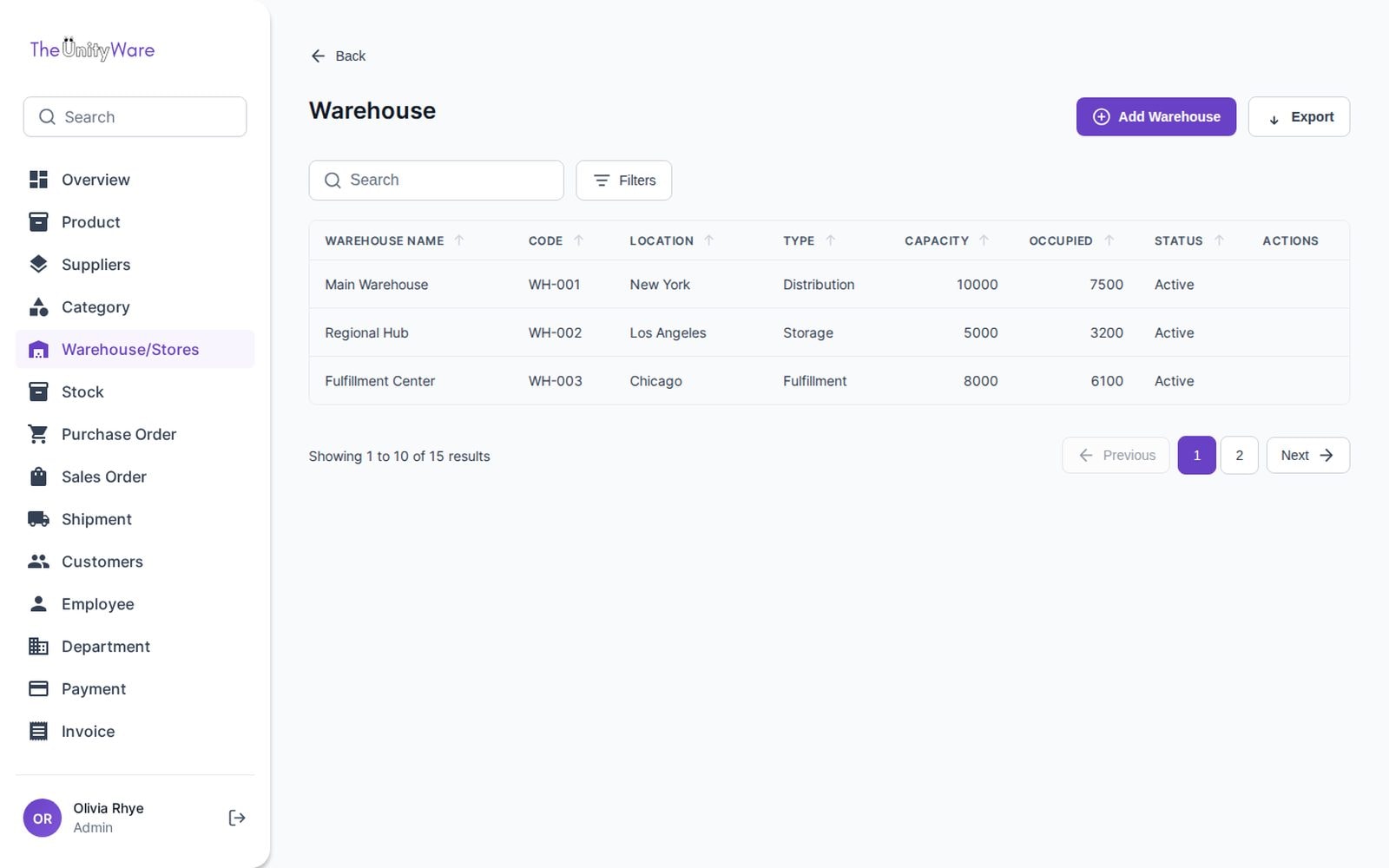Click the OR user avatar
Image resolution: width=1389 pixels, height=868 pixels.
pyautogui.click(x=43, y=819)
